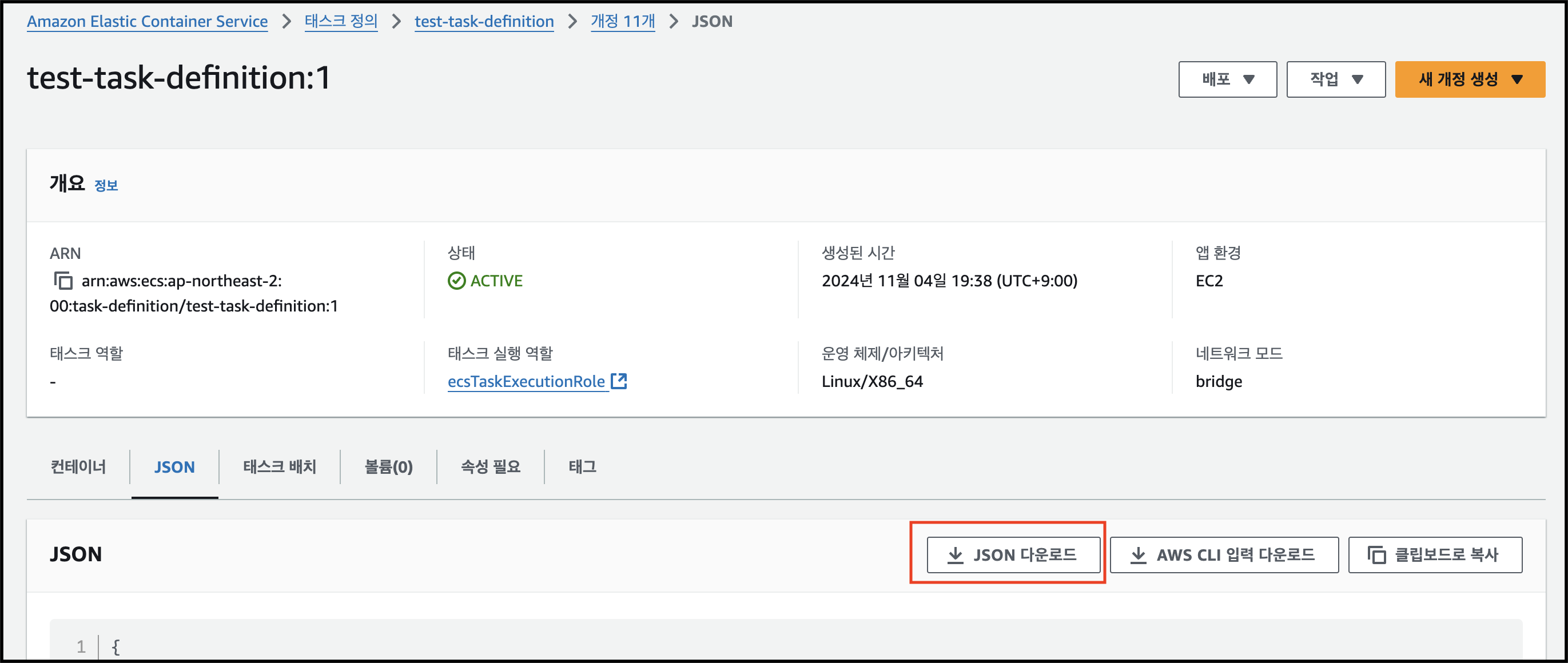1568x663 pixels.
Task: Open the 정보 link next to 개요
Action: [x=106, y=186]
